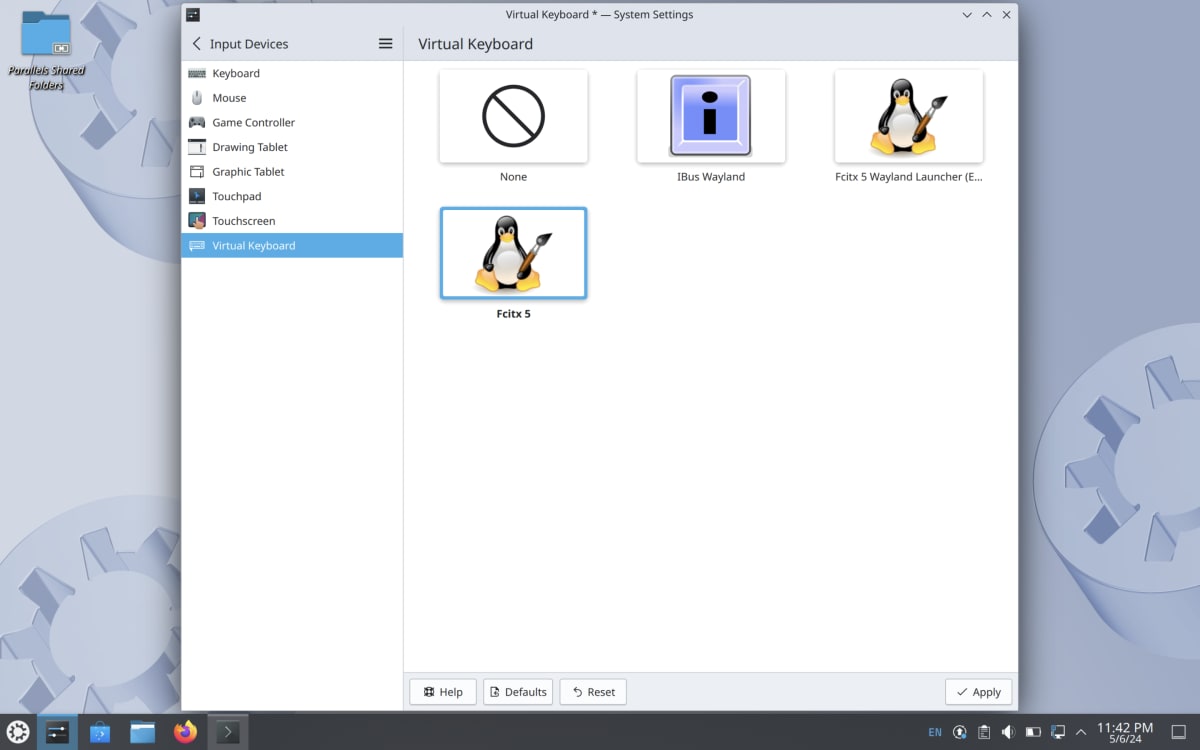The width and height of the screenshot is (1200, 750).
Task: Click System Settings taskbar icon
Action: [x=57, y=732]
